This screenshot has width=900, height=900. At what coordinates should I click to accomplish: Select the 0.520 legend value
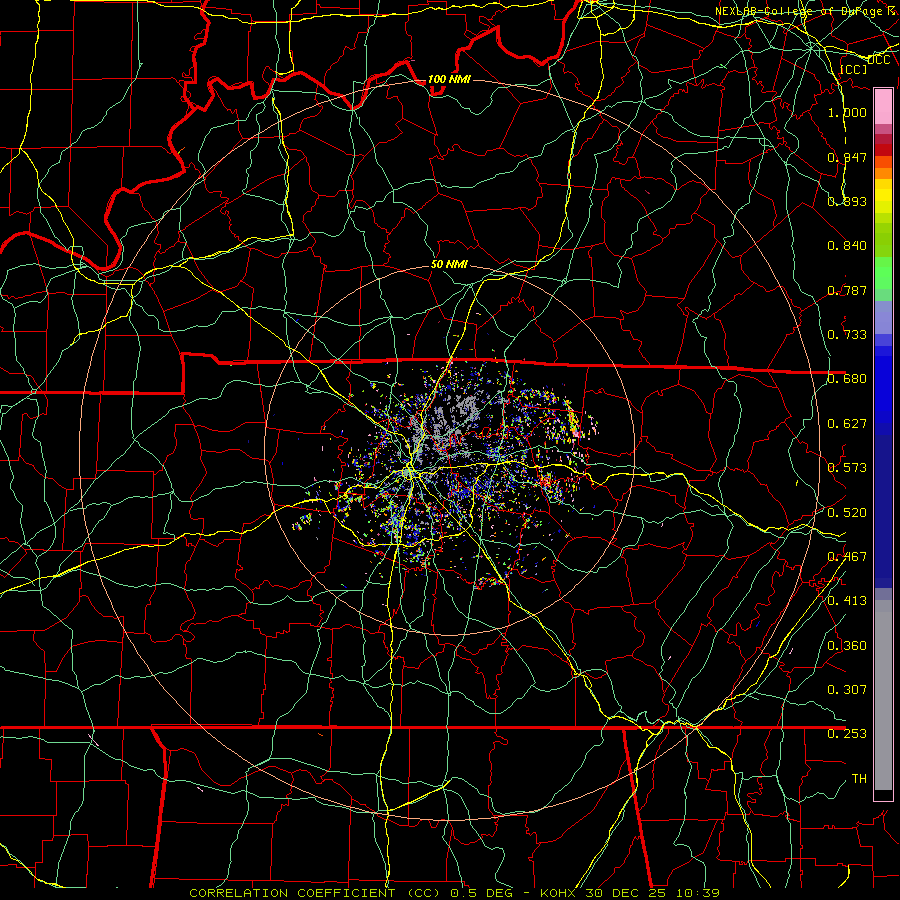(847, 513)
